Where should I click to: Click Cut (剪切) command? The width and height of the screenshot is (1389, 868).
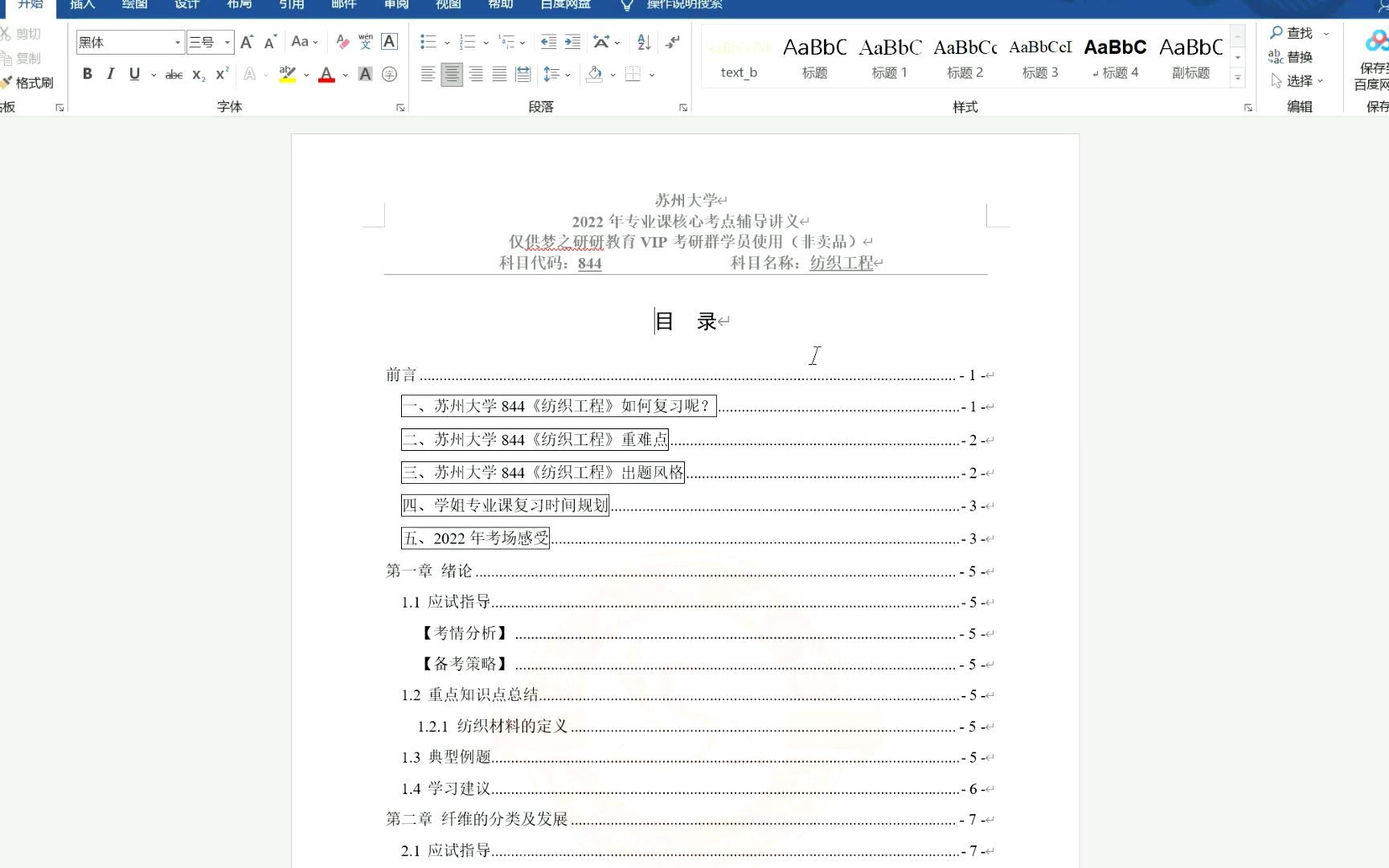[x=22, y=34]
